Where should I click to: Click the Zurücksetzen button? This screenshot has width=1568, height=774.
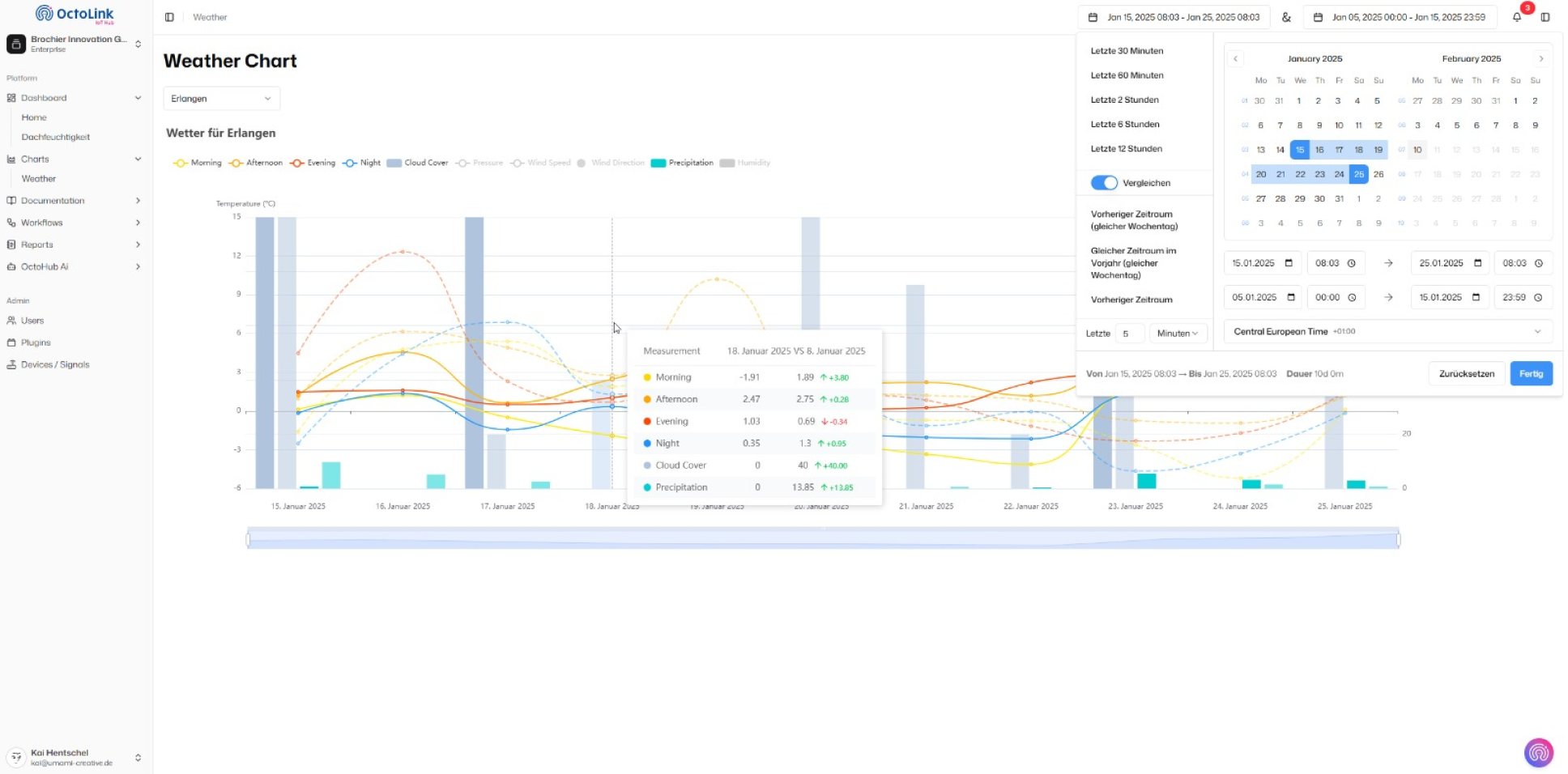(x=1467, y=373)
